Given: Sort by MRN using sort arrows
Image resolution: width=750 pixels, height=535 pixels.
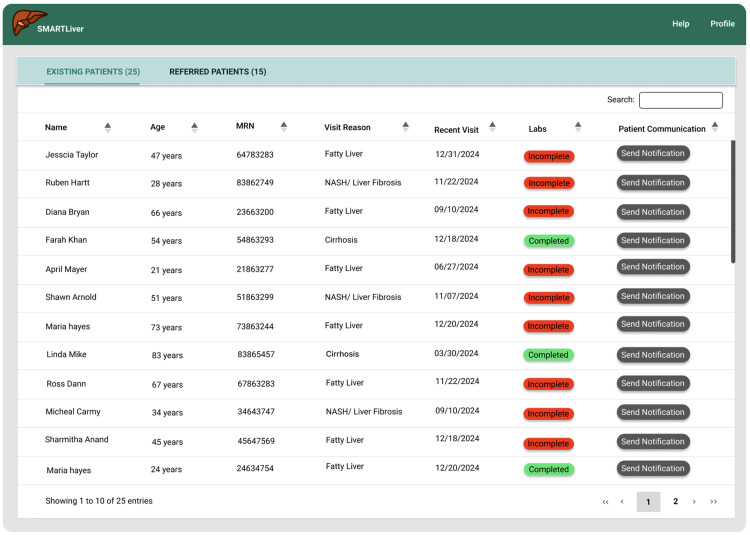Looking at the screenshot, I should (284, 126).
